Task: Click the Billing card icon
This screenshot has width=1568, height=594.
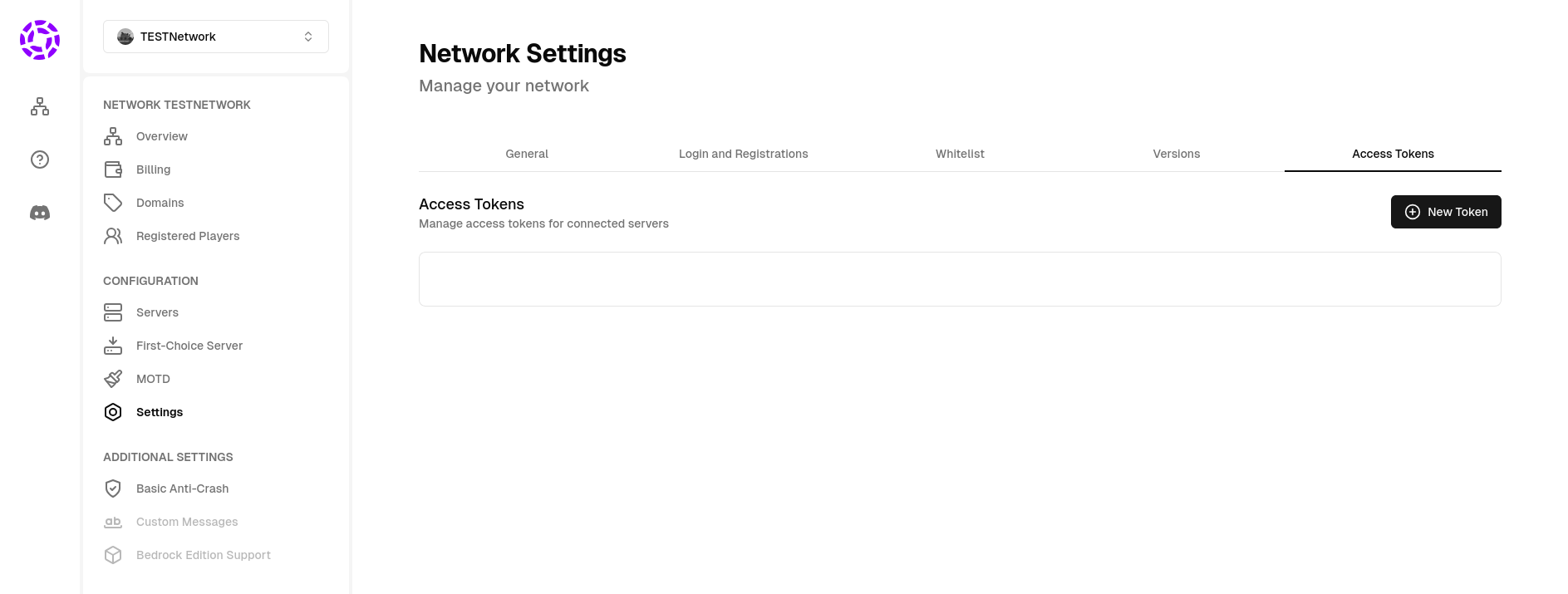Action: [113, 169]
